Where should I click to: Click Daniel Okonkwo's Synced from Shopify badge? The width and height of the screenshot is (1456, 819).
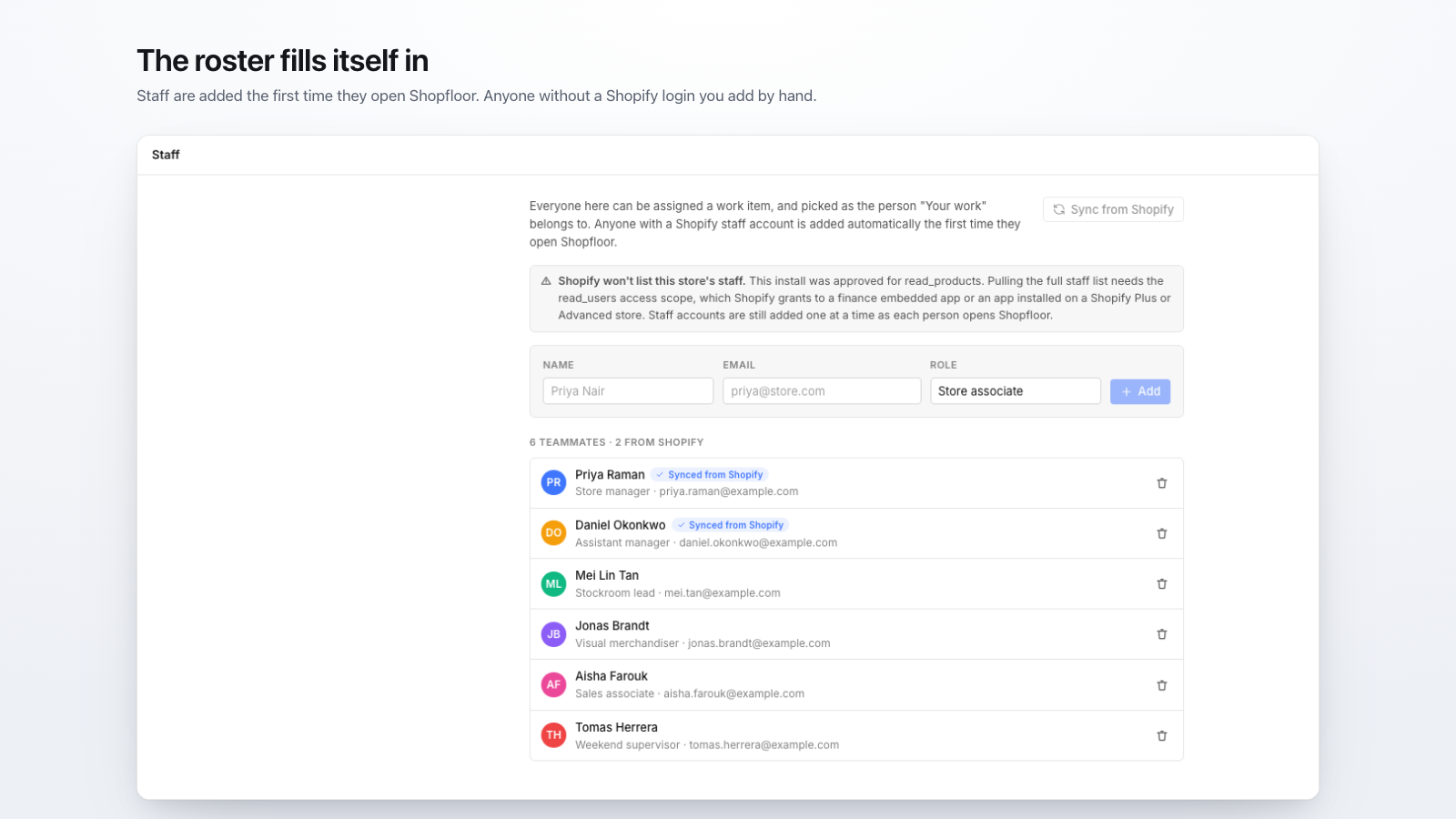click(x=731, y=525)
